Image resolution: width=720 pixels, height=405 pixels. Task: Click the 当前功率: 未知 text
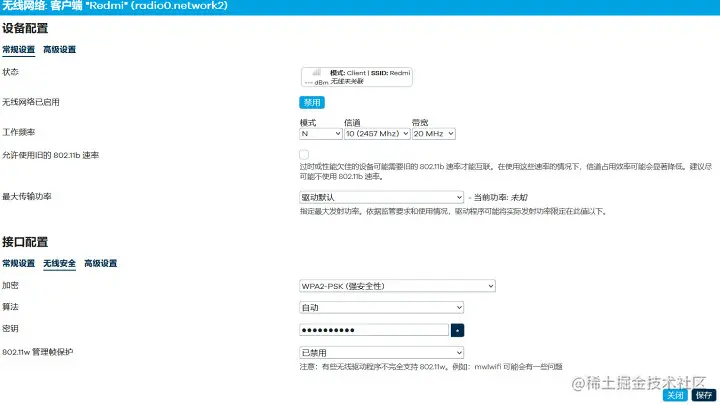[501, 197]
